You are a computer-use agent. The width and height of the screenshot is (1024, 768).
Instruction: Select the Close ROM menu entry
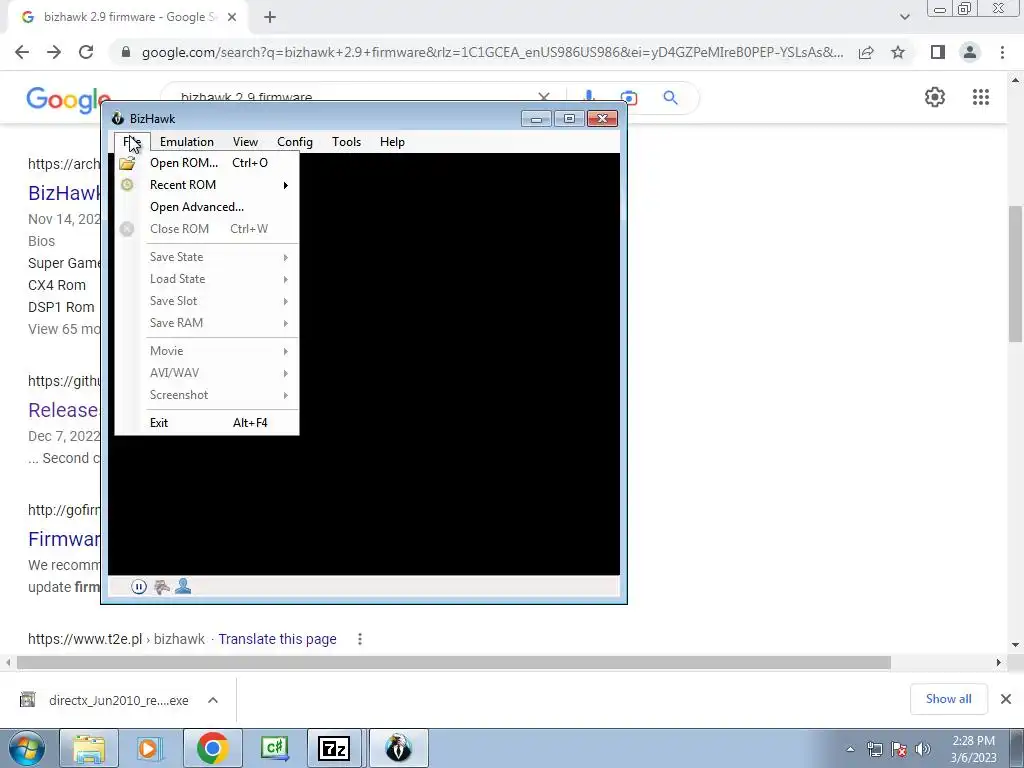click(207, 229)
